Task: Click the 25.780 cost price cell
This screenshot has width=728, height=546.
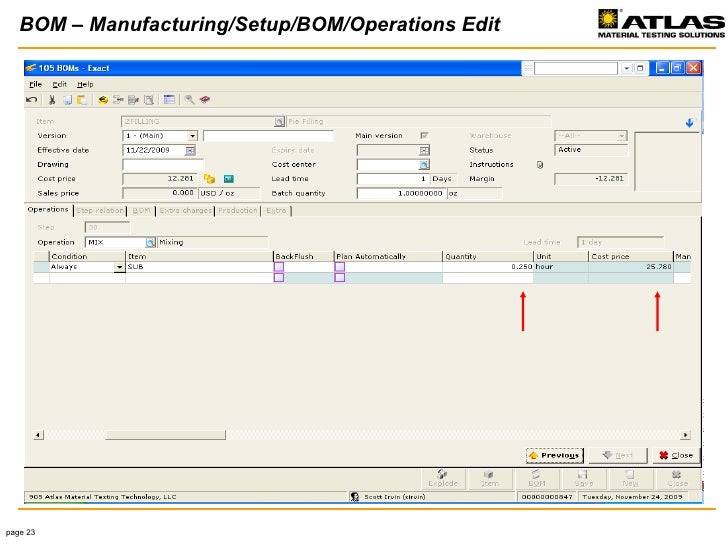Action: (x=630, y=267)
